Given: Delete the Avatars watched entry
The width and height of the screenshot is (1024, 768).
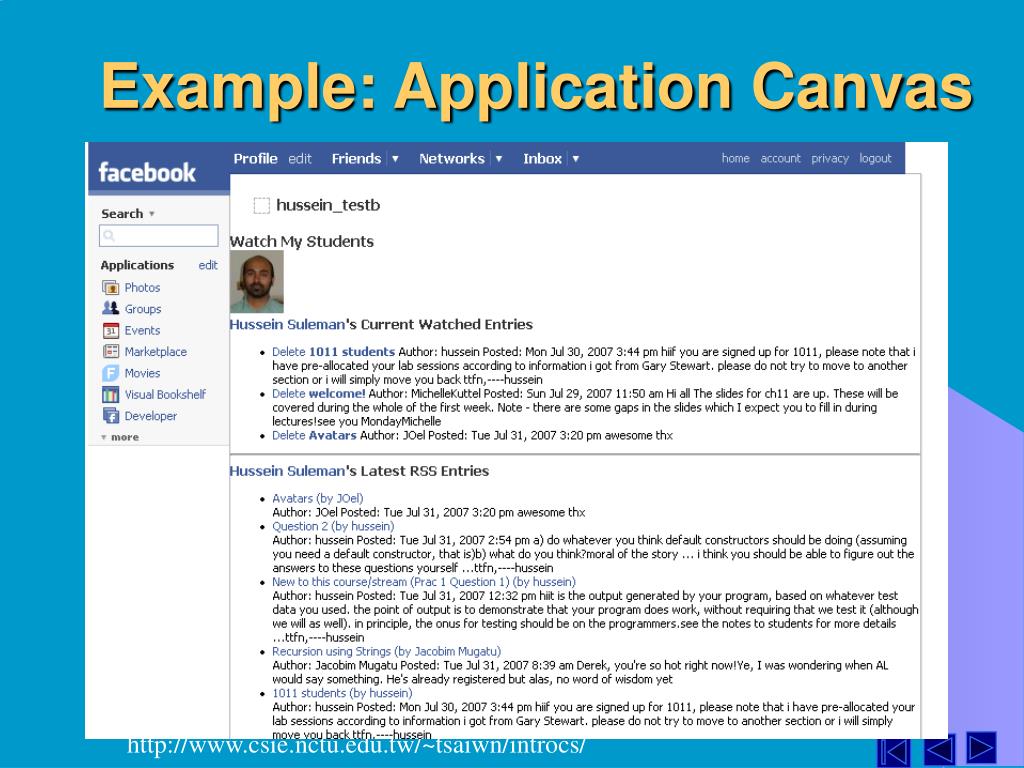Looking at the screenshot, I should (289, 436).
